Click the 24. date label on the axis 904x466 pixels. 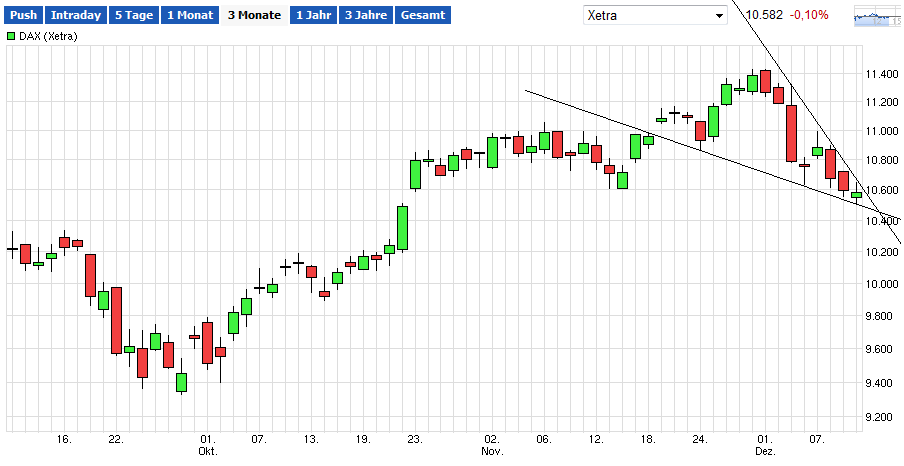pos(699,439)
